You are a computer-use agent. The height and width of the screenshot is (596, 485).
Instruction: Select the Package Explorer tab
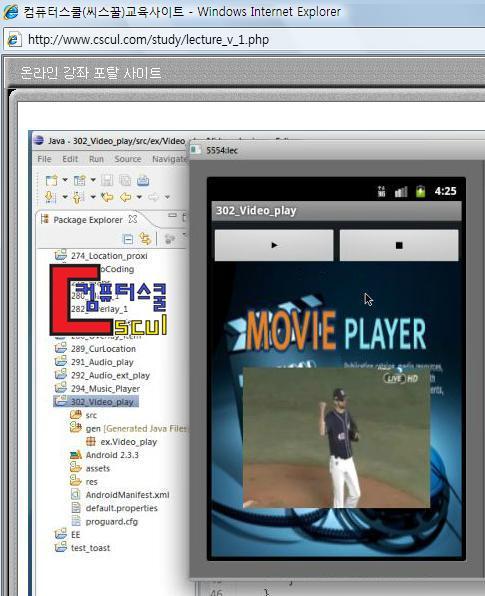tap(88, 220)
